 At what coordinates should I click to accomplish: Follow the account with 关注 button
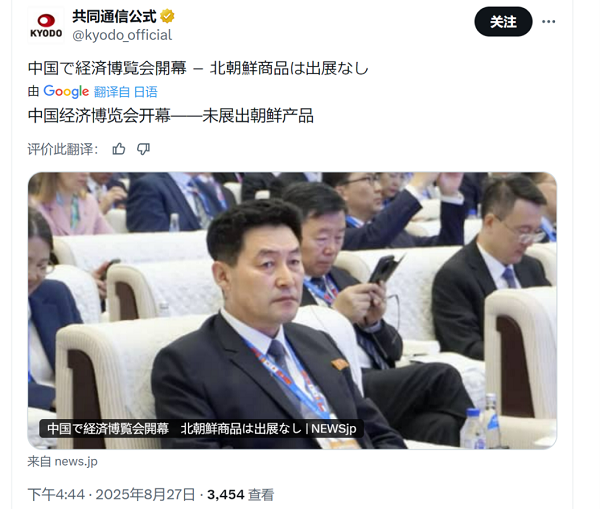pyautogui.click(x=503, y=21)
